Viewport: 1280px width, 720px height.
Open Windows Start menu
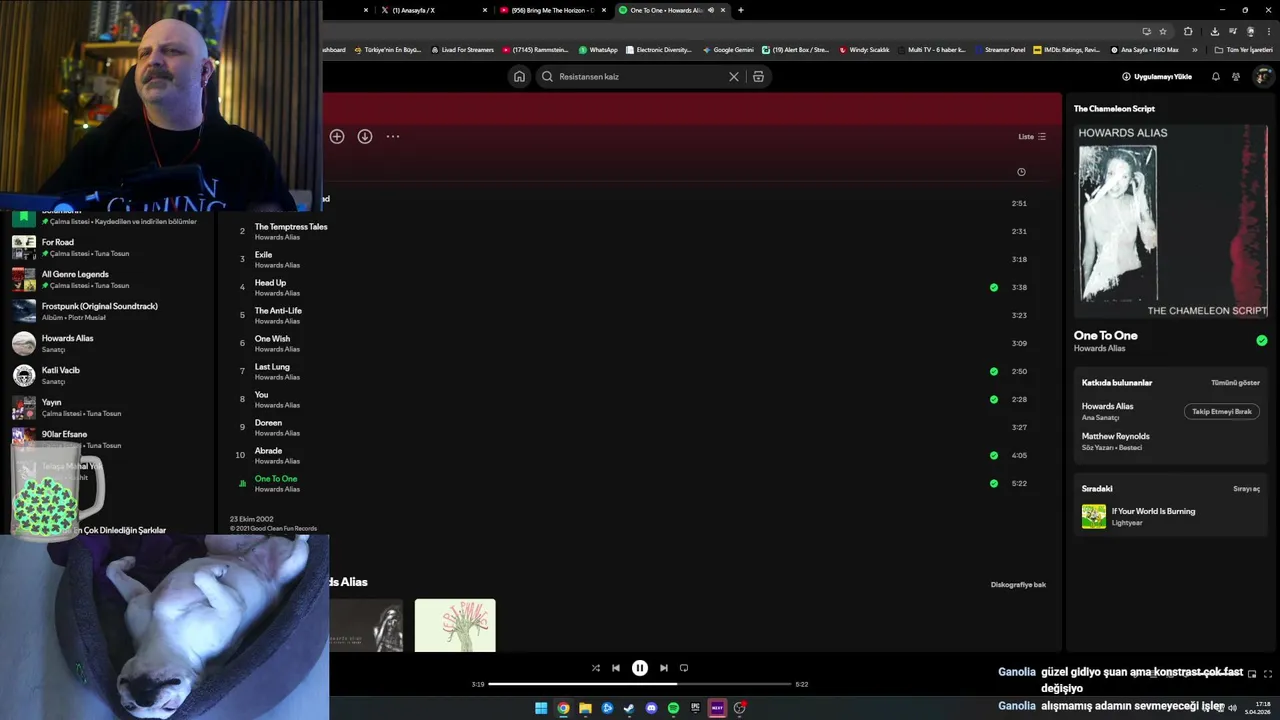coord(541,708)
